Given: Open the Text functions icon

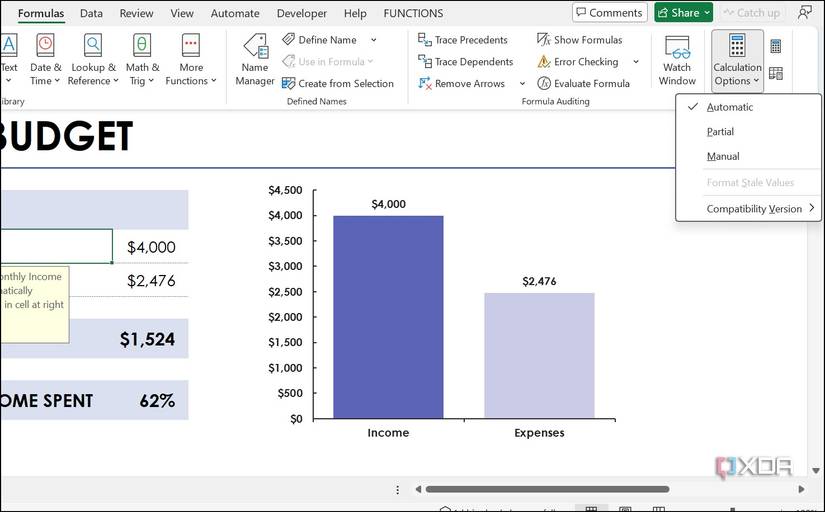Looking at the screenshot, I should (x=8, y=45).
